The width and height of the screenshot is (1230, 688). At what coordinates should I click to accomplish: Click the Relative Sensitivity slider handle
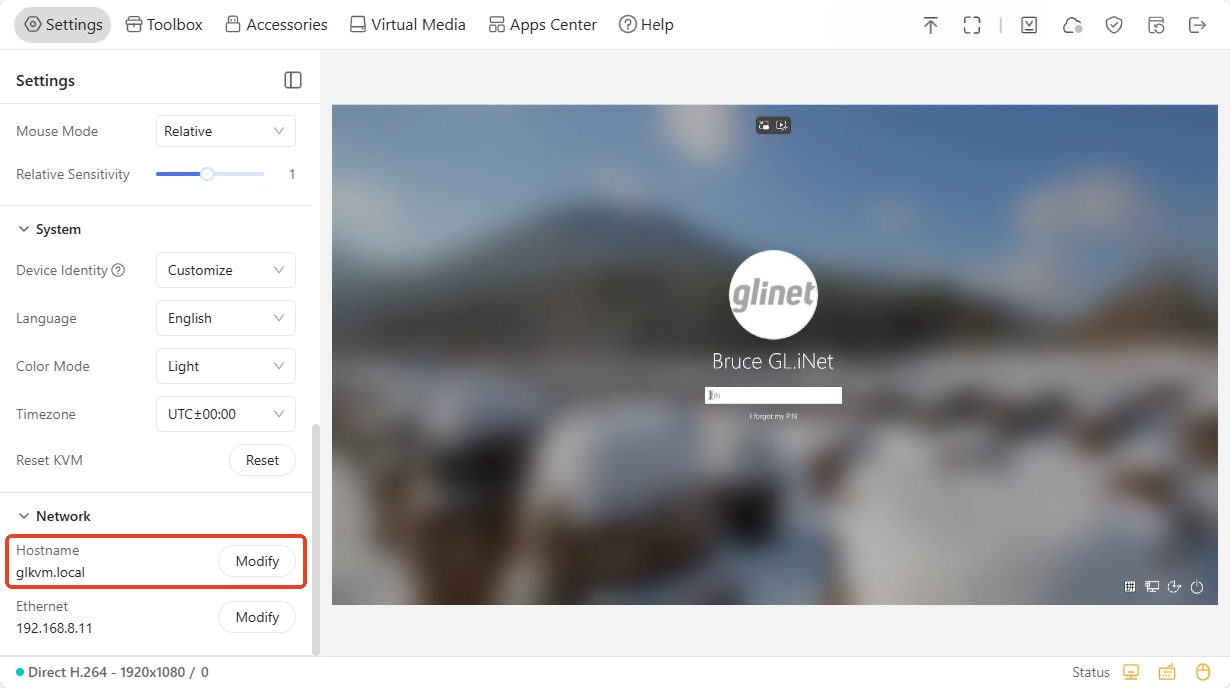coord(207,174)
